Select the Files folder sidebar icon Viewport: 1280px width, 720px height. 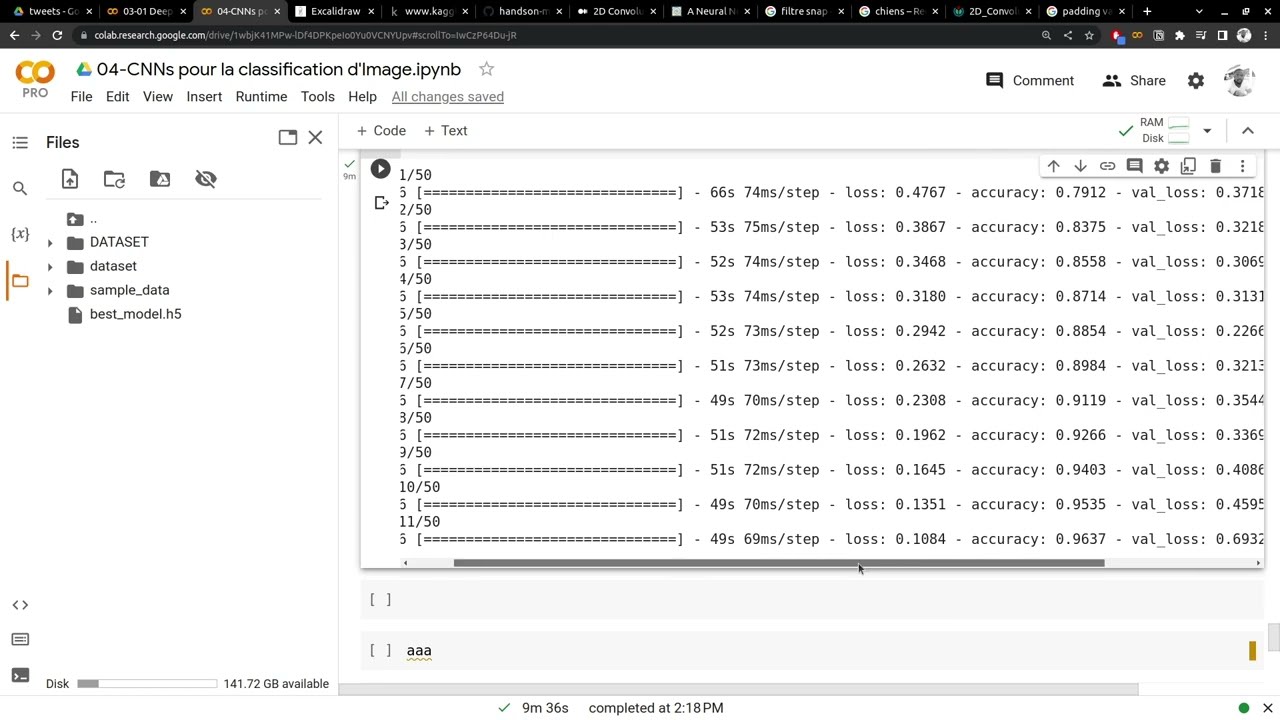(20, 281)
